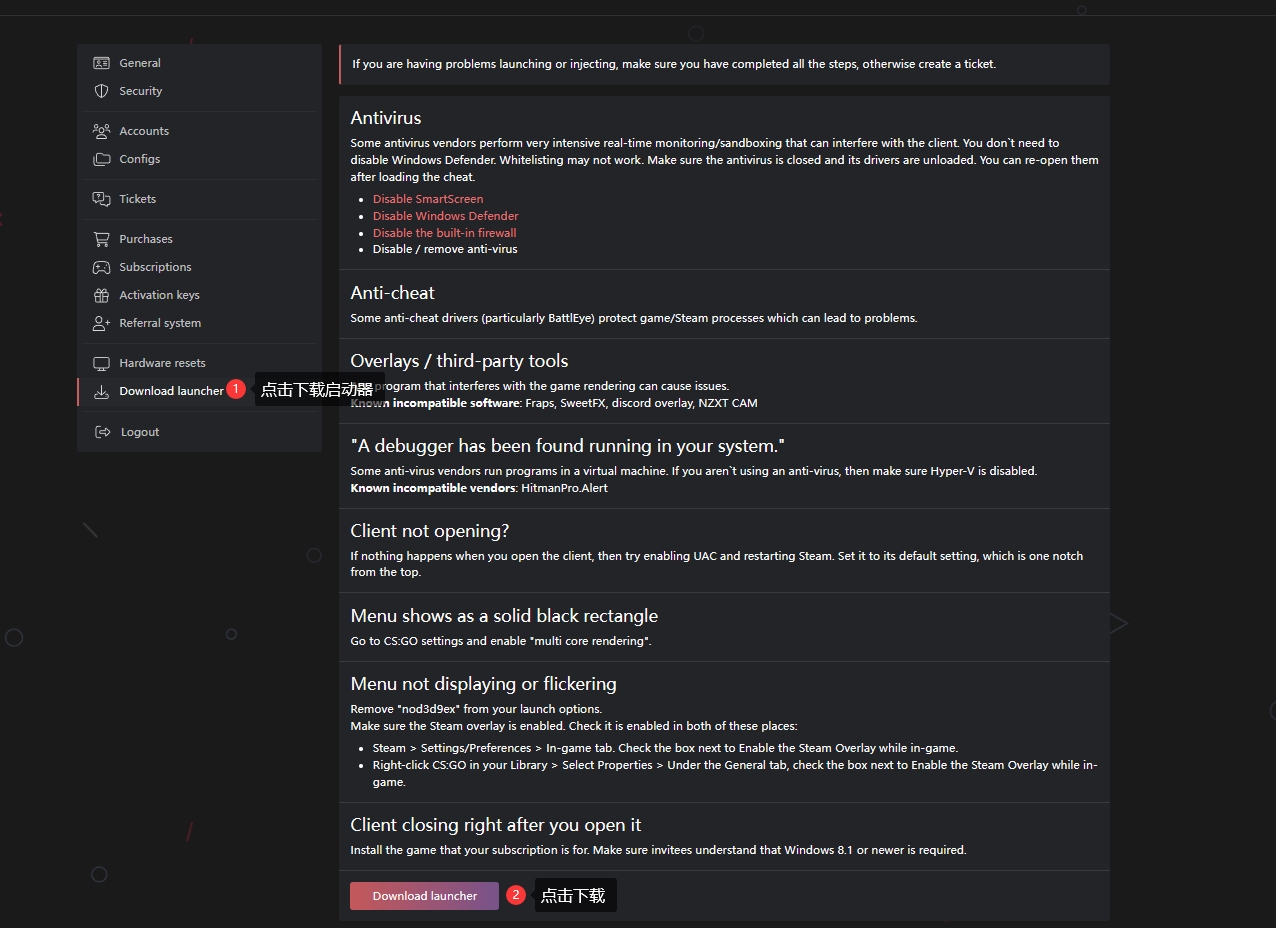Image resolution: width=1276 pixels, height=928 pixels.
Task: Open the Disable Windows Defender link
Action: click(446, 216)
